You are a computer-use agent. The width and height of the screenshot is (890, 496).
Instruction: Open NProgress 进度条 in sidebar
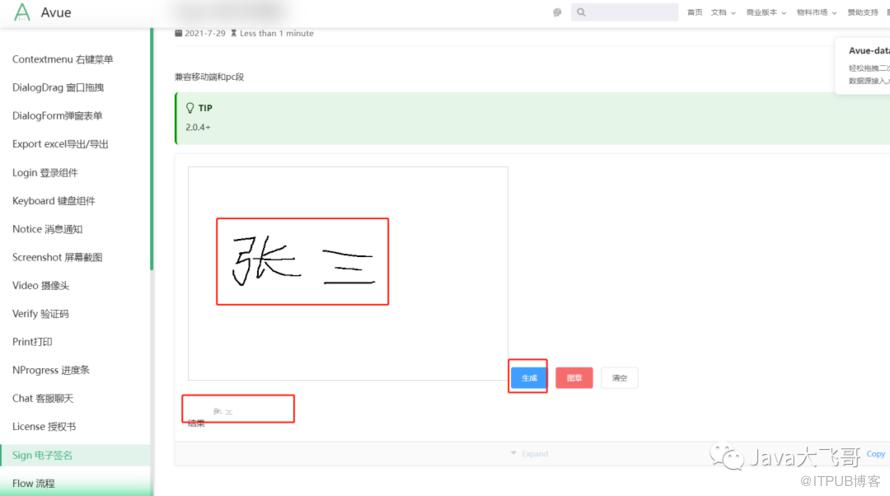(x=51, y=370)
